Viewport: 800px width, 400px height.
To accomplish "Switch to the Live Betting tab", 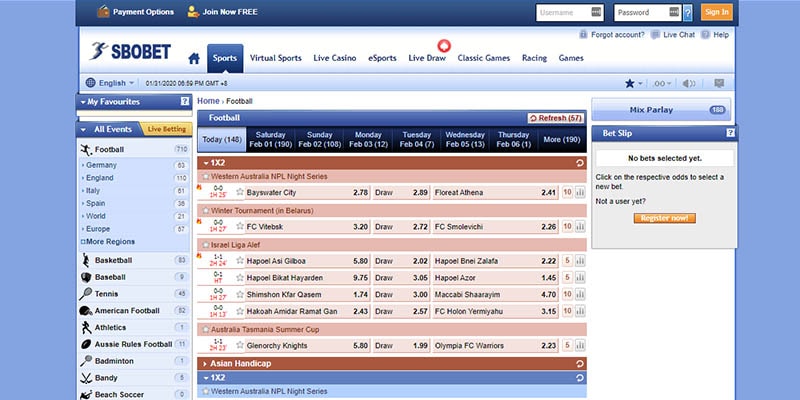I will click(x=166, y=130).
